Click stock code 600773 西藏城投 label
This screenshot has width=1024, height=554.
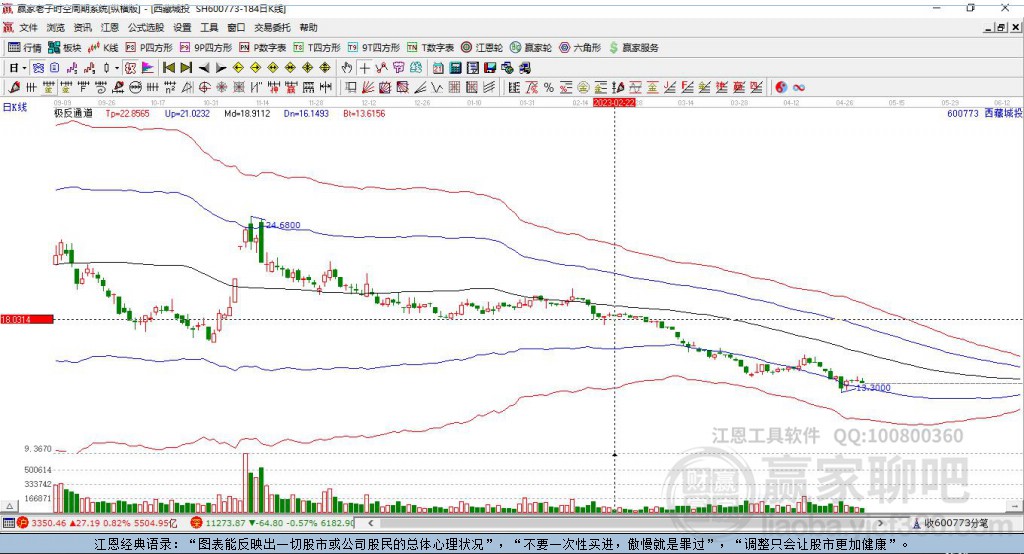[x=984, y=114]
